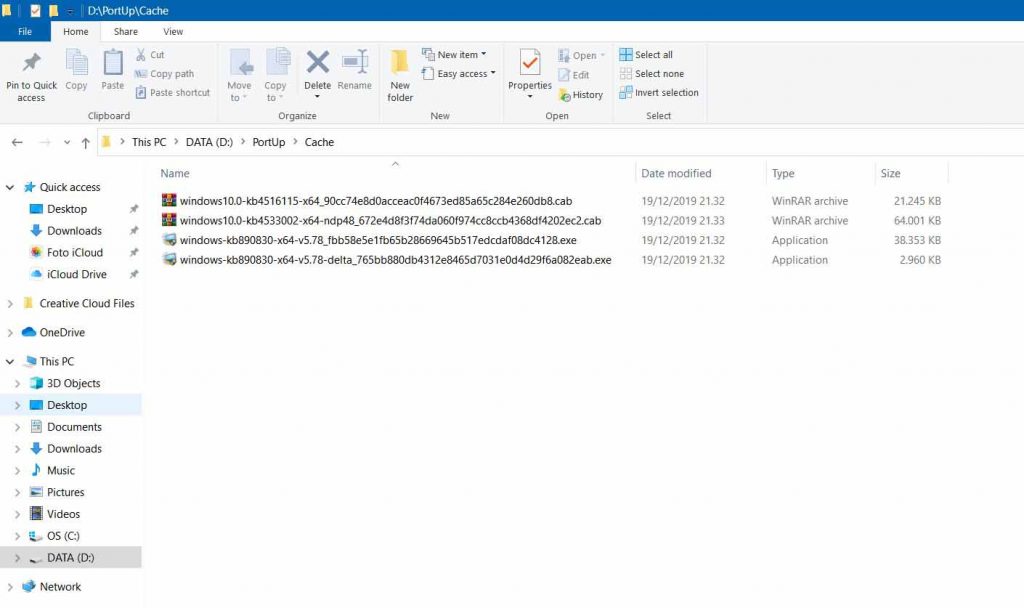Image resolution: width=1024 pixels, height=608 pixels.
Task: Click the Rename icon in the ribbon
Action: pyautogui.click(x=355, y=73)
